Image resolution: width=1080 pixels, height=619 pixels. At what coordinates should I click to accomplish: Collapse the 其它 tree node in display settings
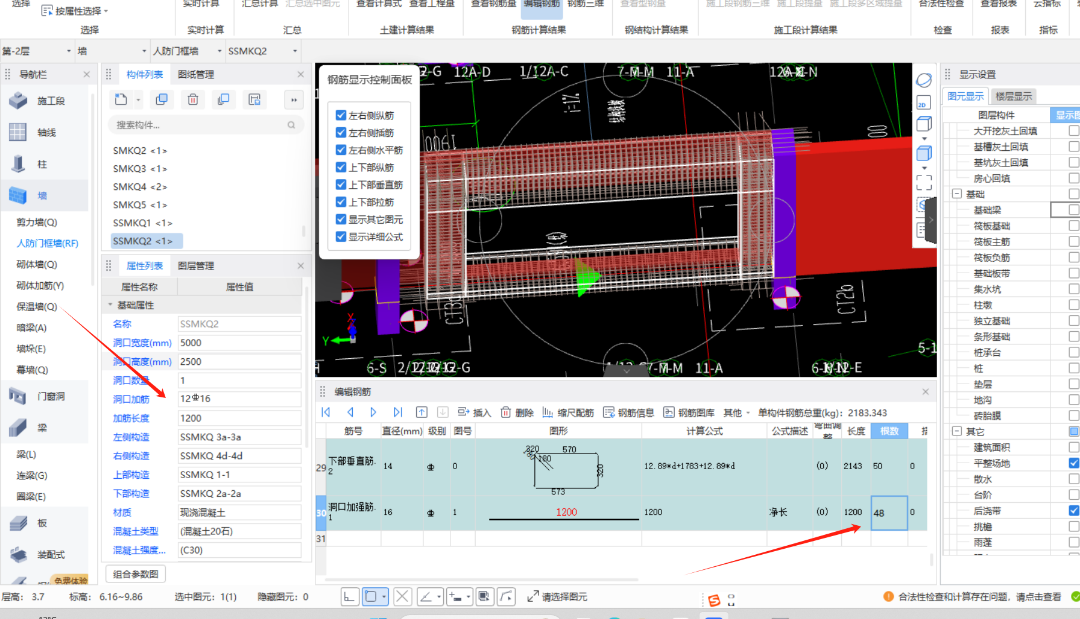(957, 431)
